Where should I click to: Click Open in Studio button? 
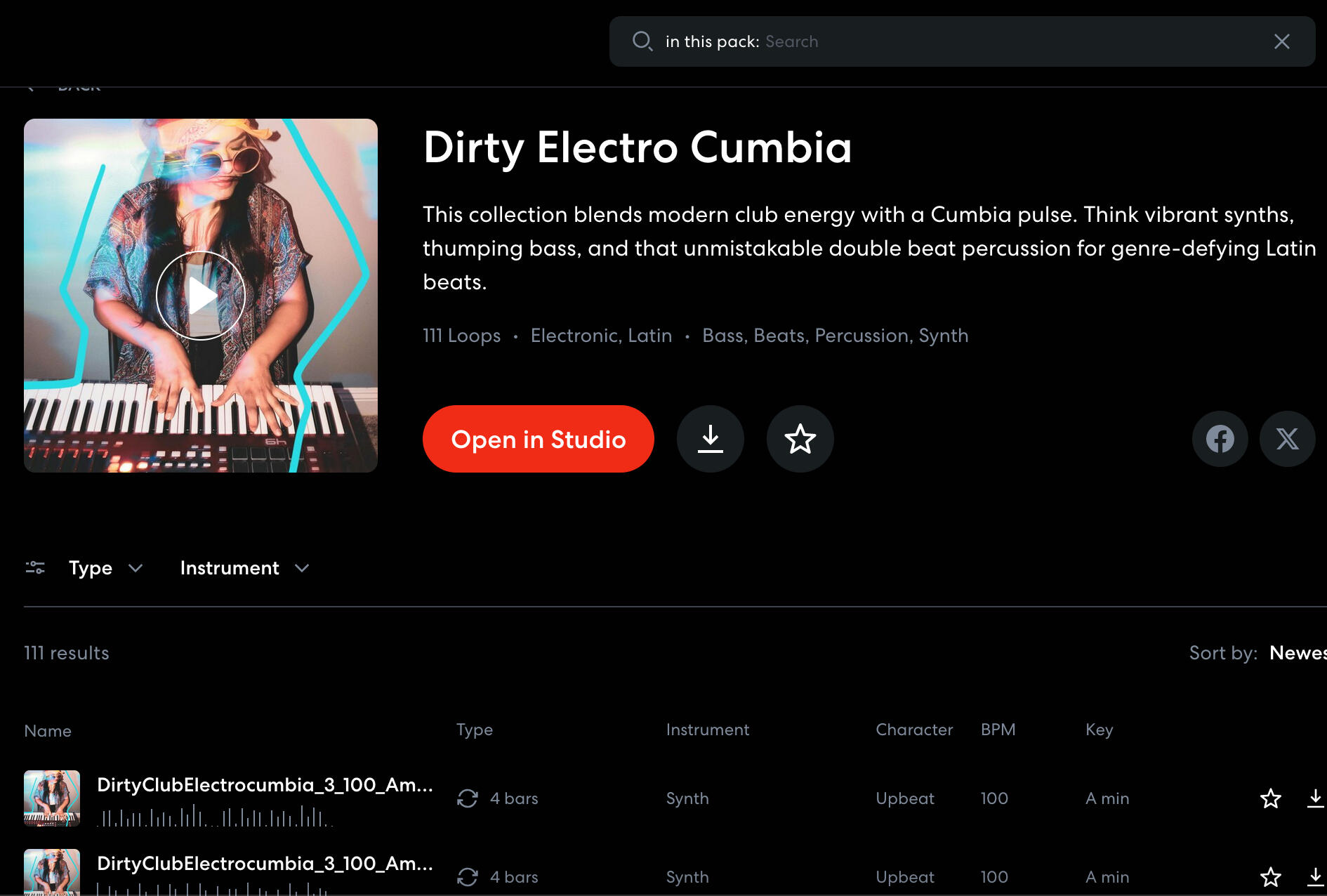click(538, 439)
